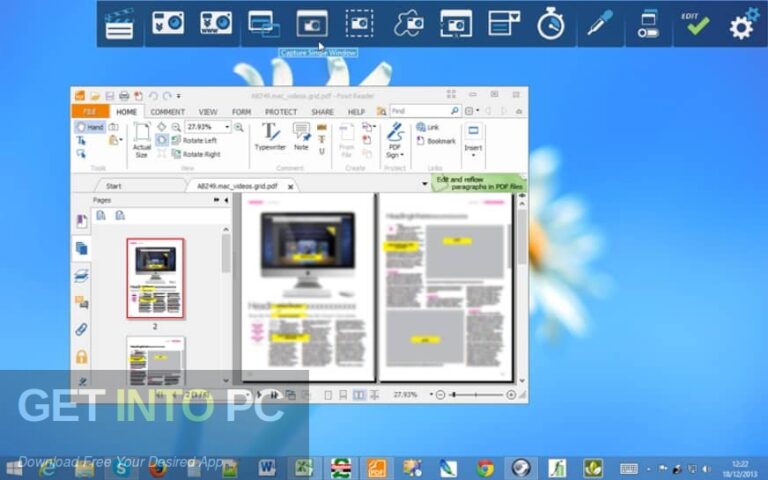Image resolution: width=768 pixels, height=480 pixels.
Task: Switch to the Start document tab
Action: (x=114, y=186)
